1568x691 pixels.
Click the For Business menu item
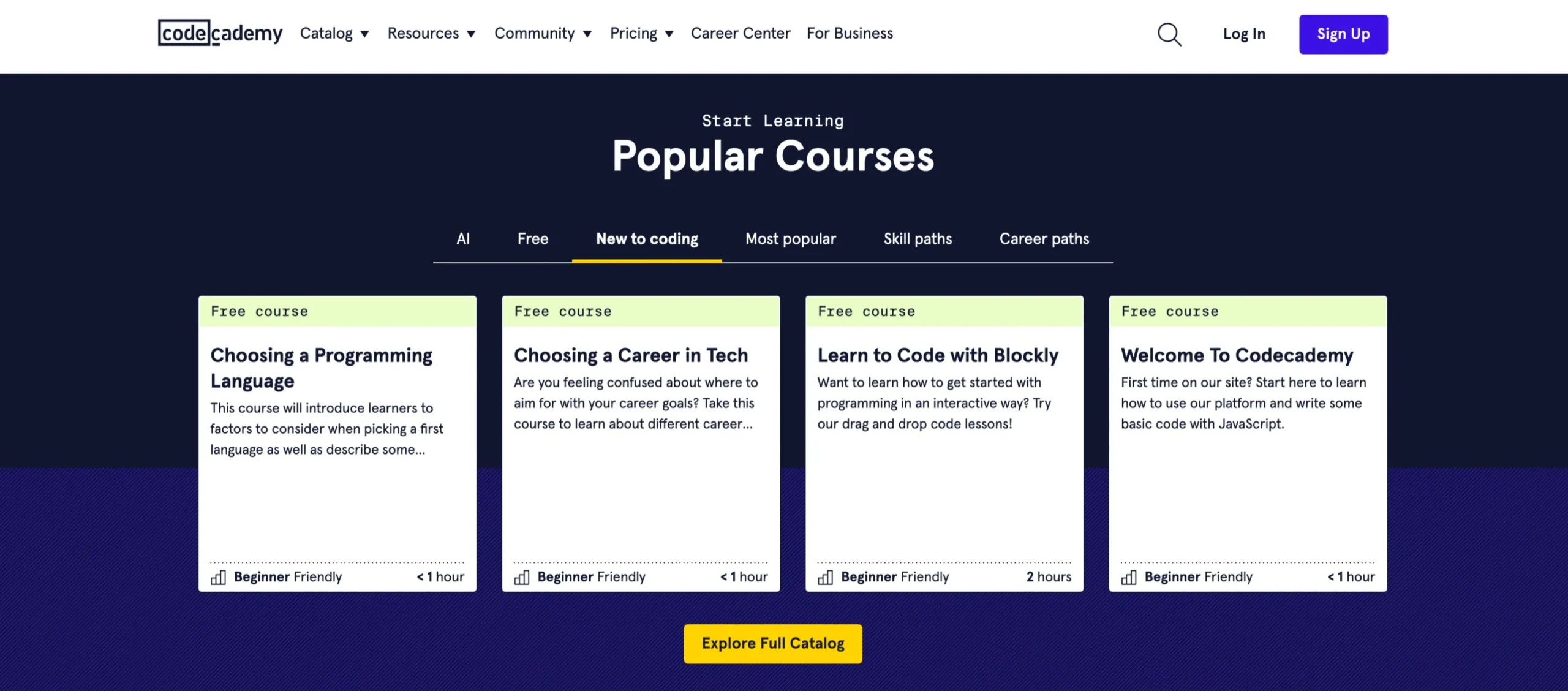(x=850, y=34)
